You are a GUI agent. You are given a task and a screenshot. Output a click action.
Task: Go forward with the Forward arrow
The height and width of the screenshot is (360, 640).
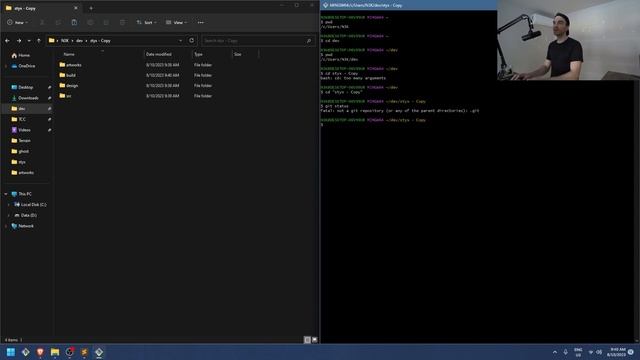pyautogui.click(x=19, y=41)
